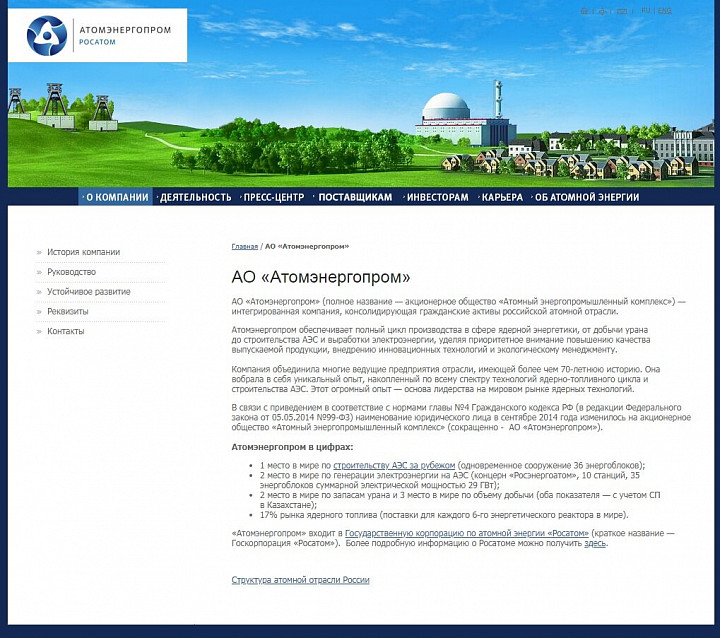Open the «О КОМПАНИИ» menu item

point(116,197)
